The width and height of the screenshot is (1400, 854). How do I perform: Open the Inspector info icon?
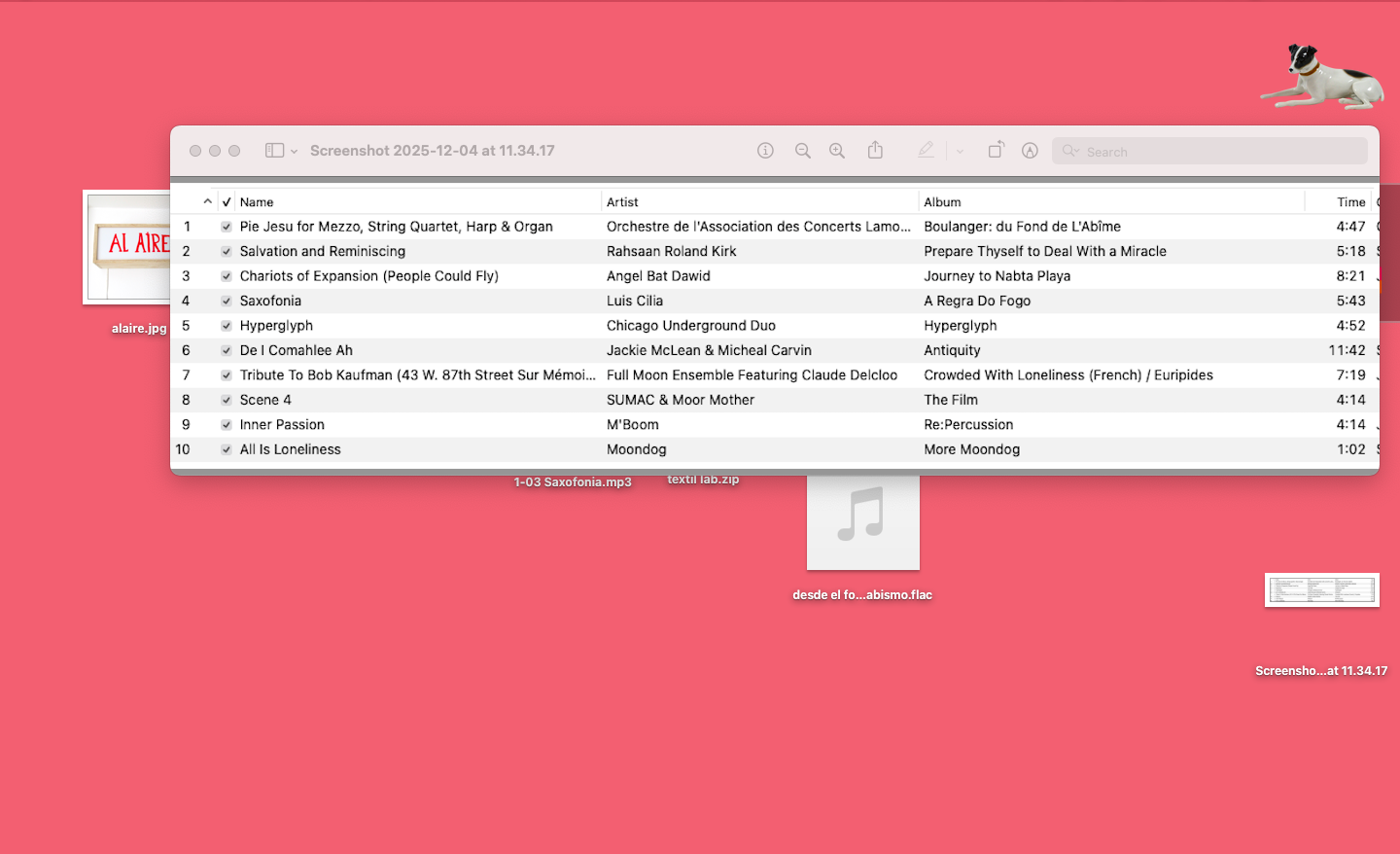click(765, 151)
